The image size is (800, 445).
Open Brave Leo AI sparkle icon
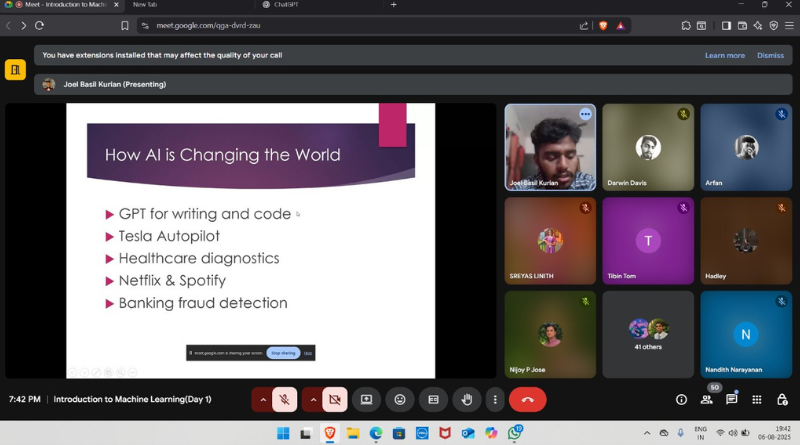758,26
